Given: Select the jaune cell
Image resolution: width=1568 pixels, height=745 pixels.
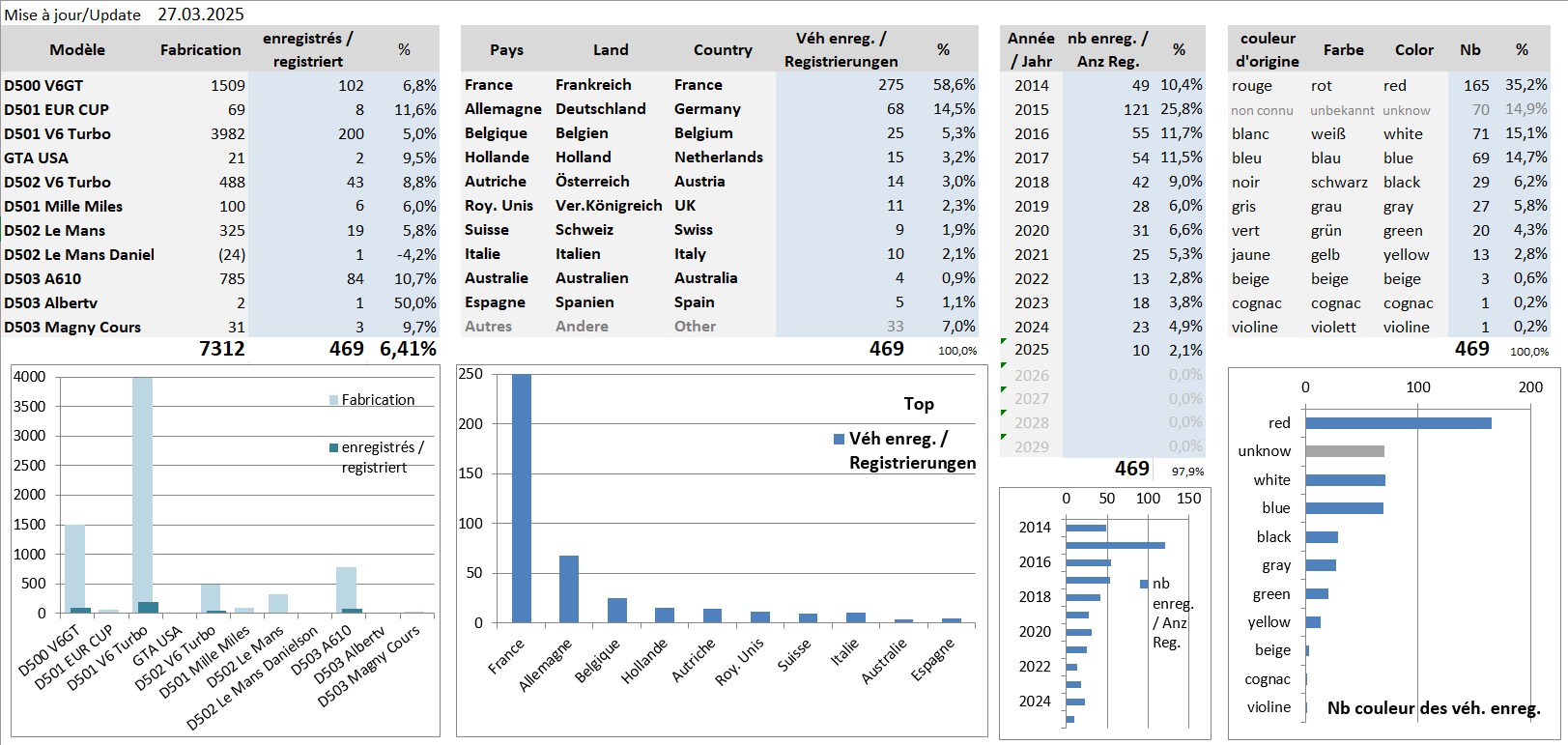Looking at the screenshot, I should coord(1250,254).
